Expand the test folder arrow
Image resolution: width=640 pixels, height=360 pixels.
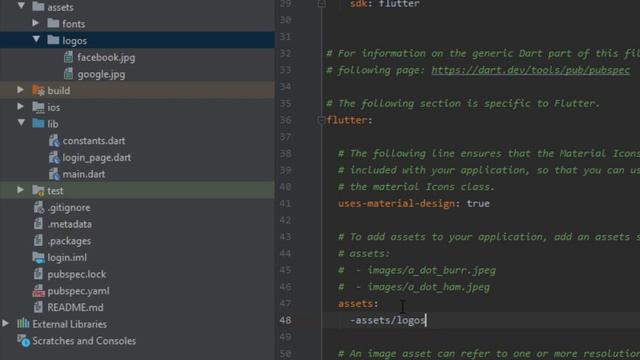20,189
